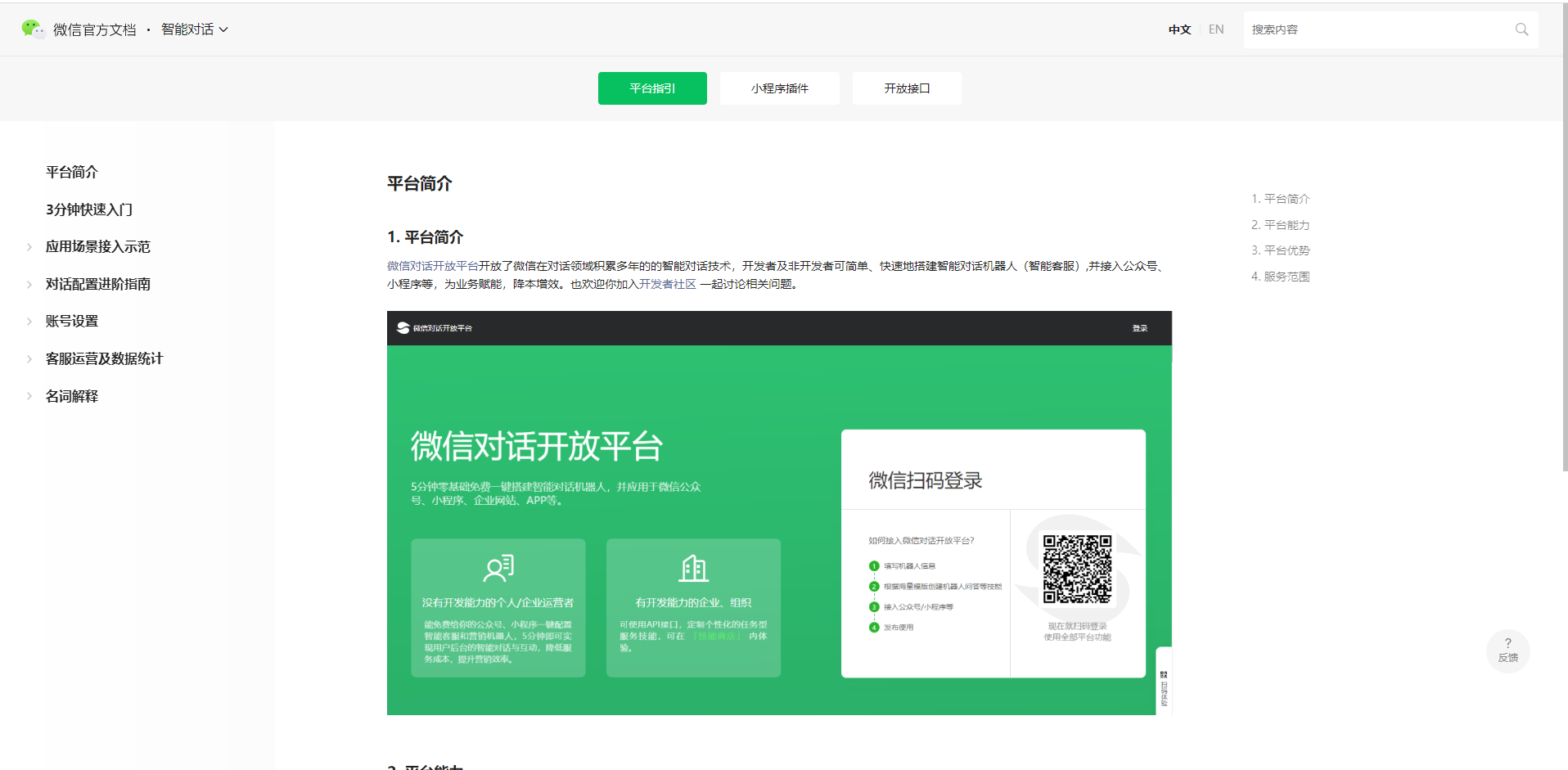Click the 微信扫码登录 heading in image
This screenshot has height=770, width=1568.
point(926,480)
